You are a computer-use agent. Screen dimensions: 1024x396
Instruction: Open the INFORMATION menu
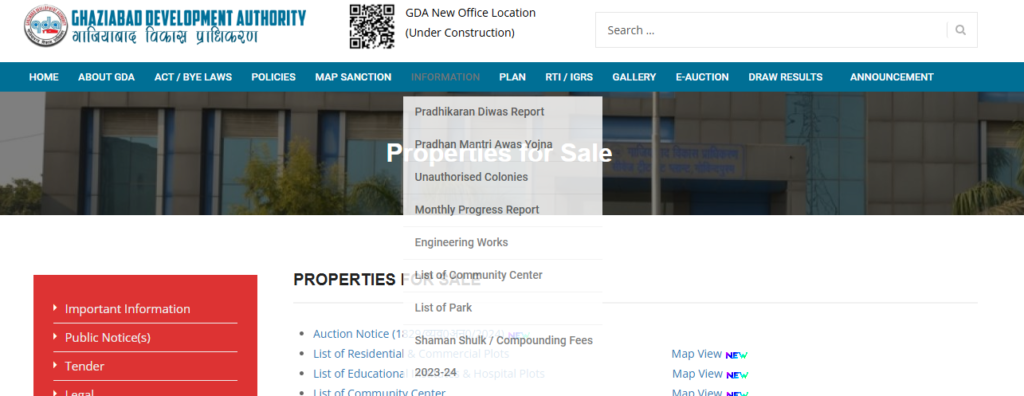pos(445,77)
